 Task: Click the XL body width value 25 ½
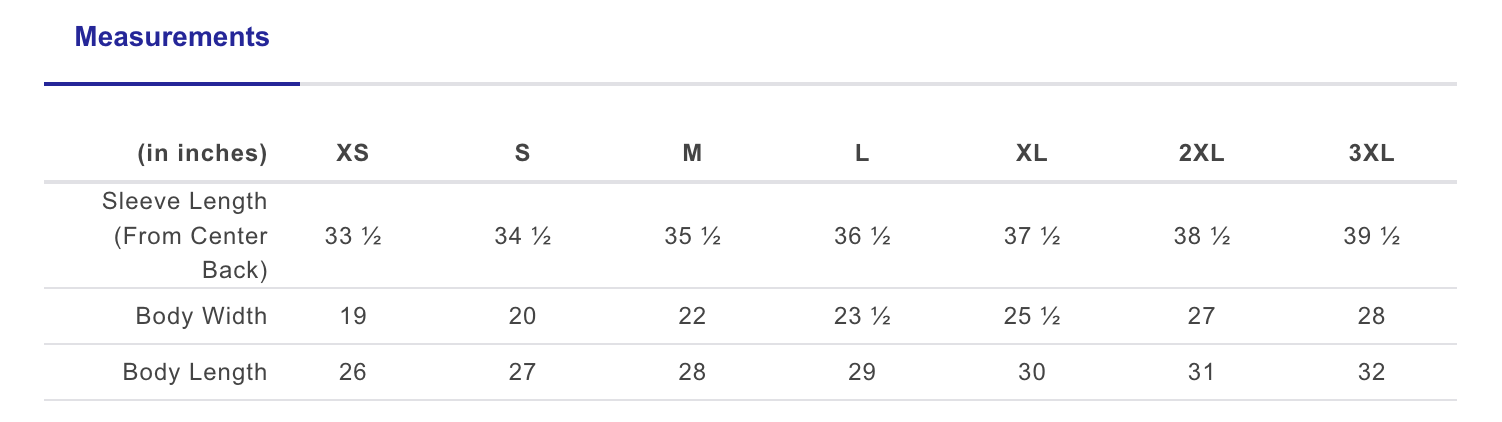click(x=1031, y=317)
